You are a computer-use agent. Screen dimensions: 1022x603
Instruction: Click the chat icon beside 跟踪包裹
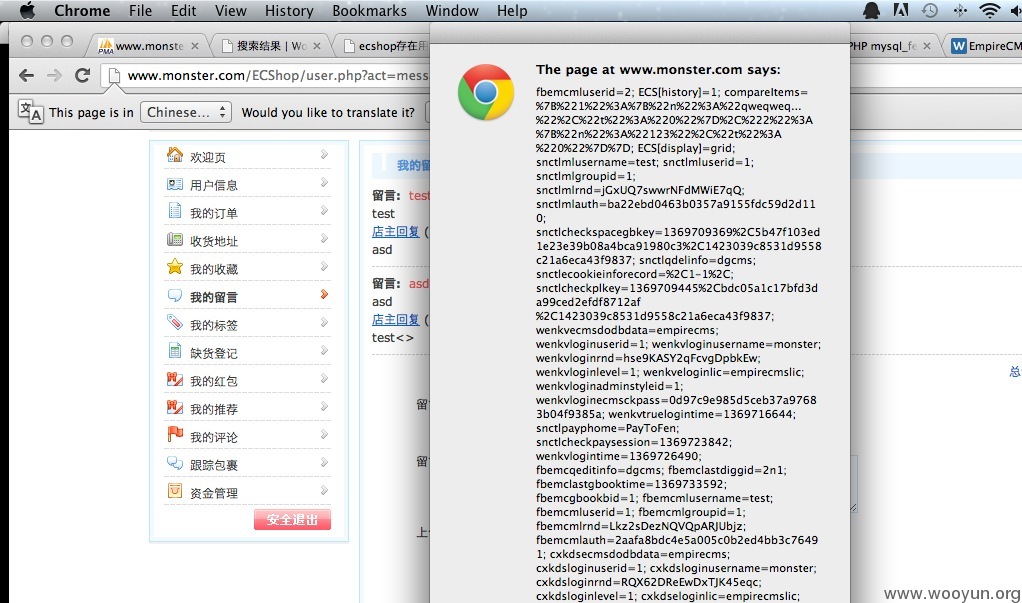click(175, 463)
